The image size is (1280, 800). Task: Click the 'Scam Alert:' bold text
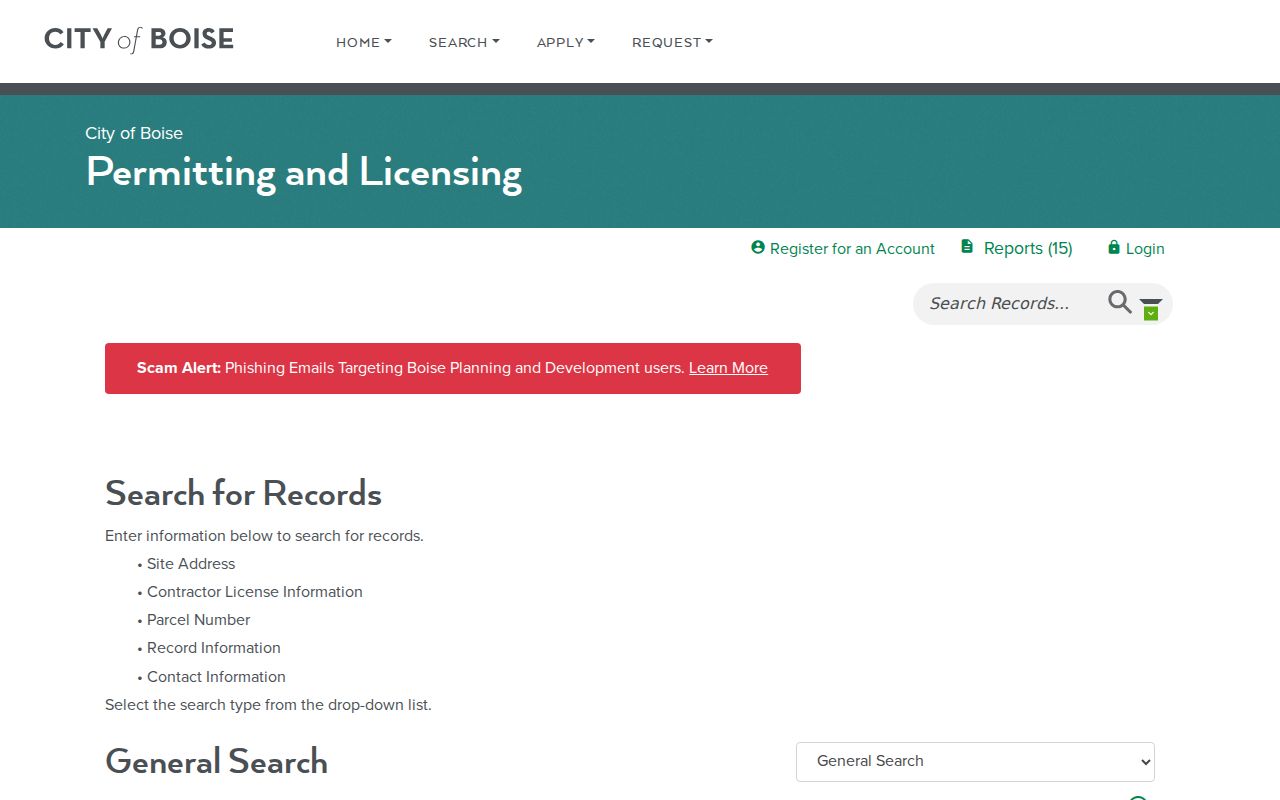[x=178, y=368]
